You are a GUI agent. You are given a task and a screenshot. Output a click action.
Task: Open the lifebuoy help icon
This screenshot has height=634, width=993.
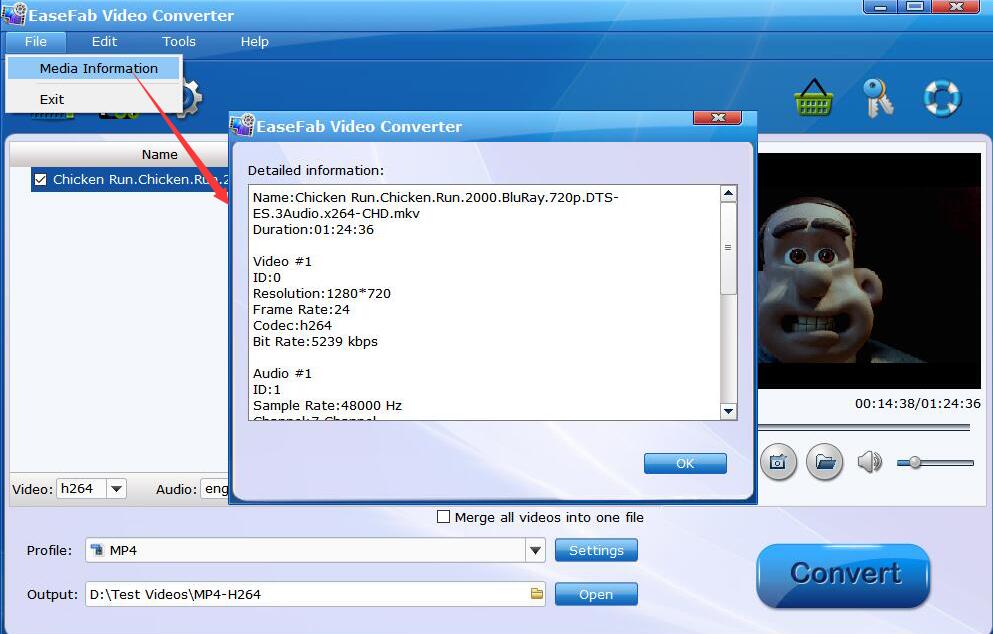click(942, 98)
